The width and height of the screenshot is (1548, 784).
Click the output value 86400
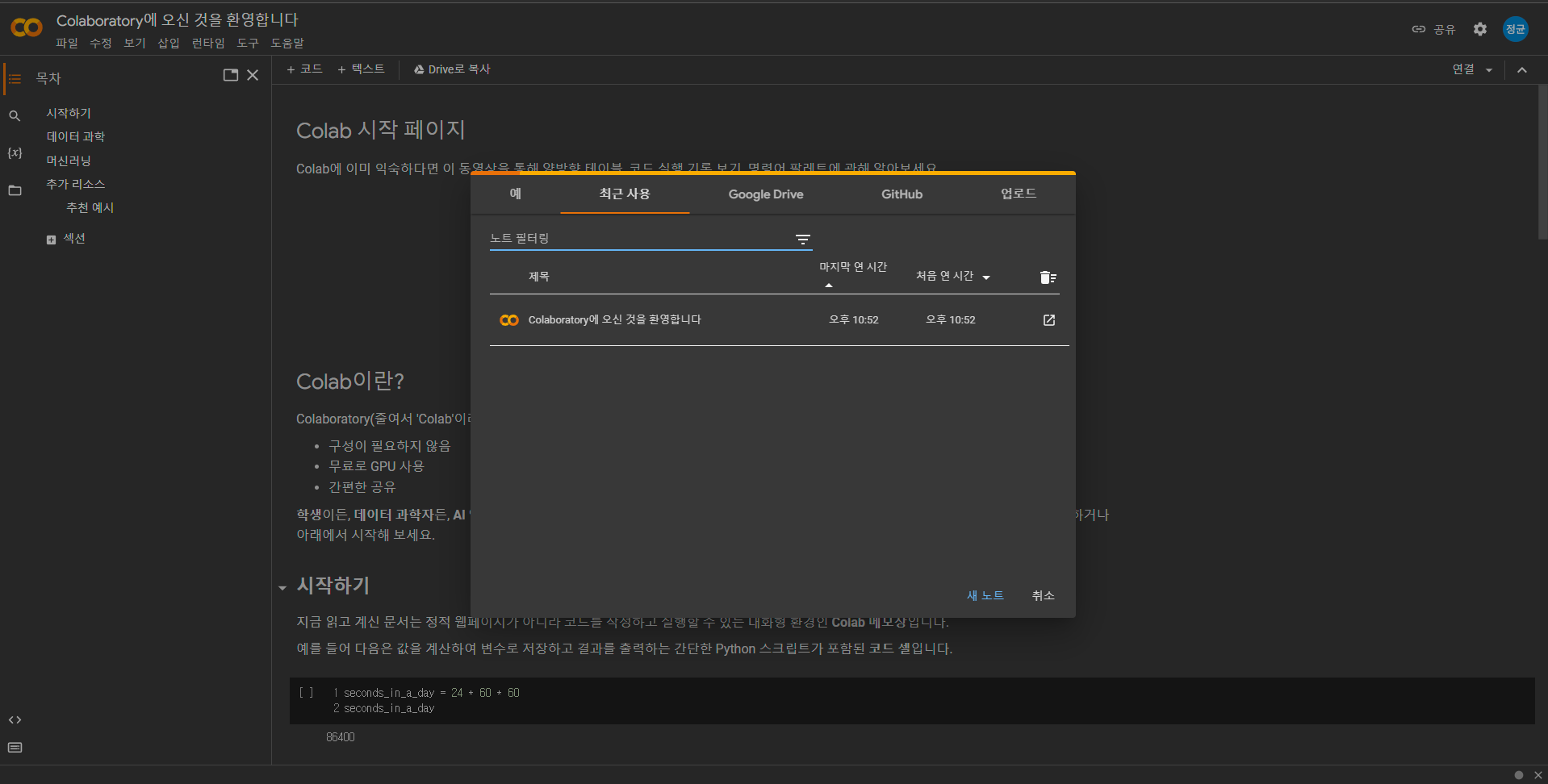(340, 737)
